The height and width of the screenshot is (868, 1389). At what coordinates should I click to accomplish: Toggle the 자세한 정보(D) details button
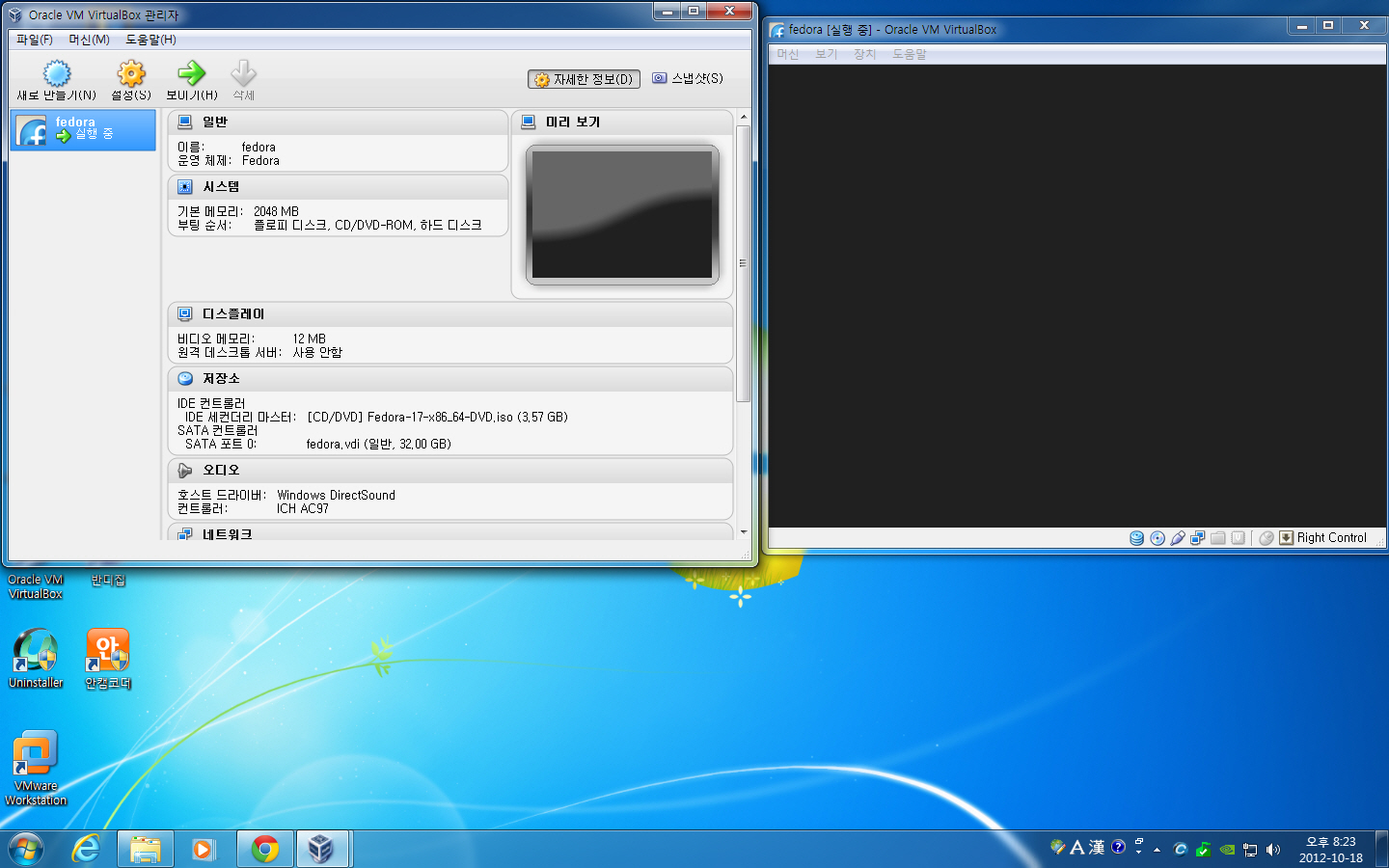click(585, 79)
